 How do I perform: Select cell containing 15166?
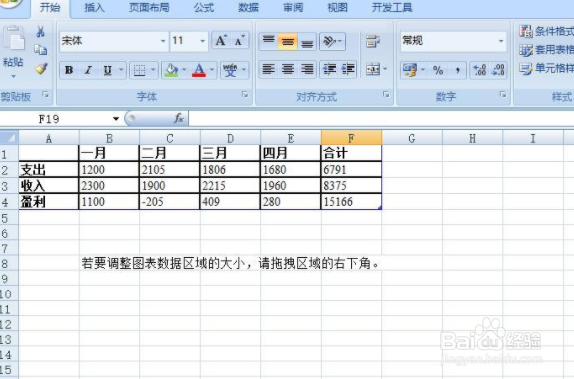point(351,201)
